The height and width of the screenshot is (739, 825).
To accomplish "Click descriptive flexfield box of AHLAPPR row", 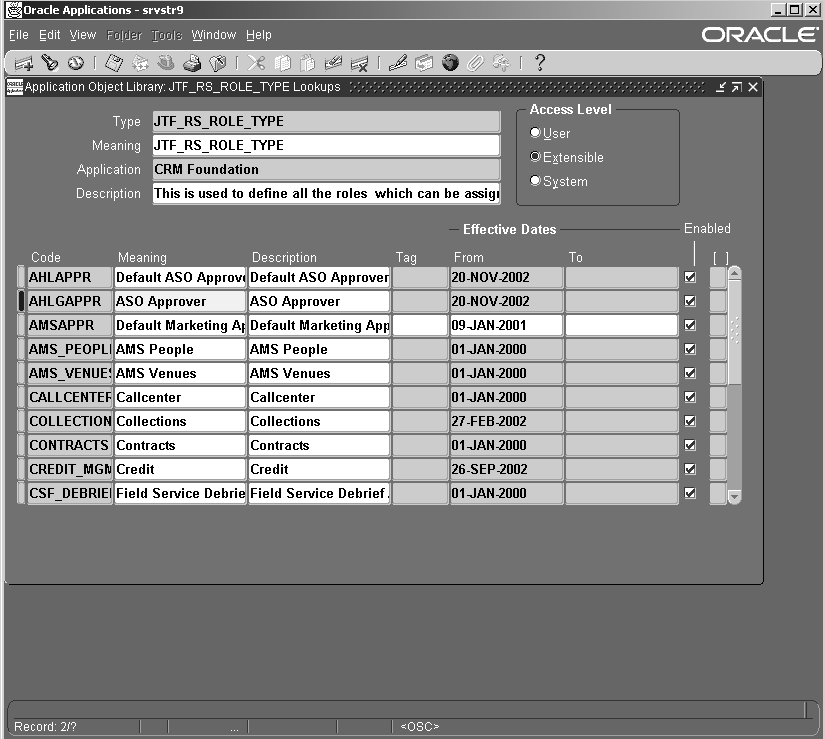I will click(x=718, y=277).
